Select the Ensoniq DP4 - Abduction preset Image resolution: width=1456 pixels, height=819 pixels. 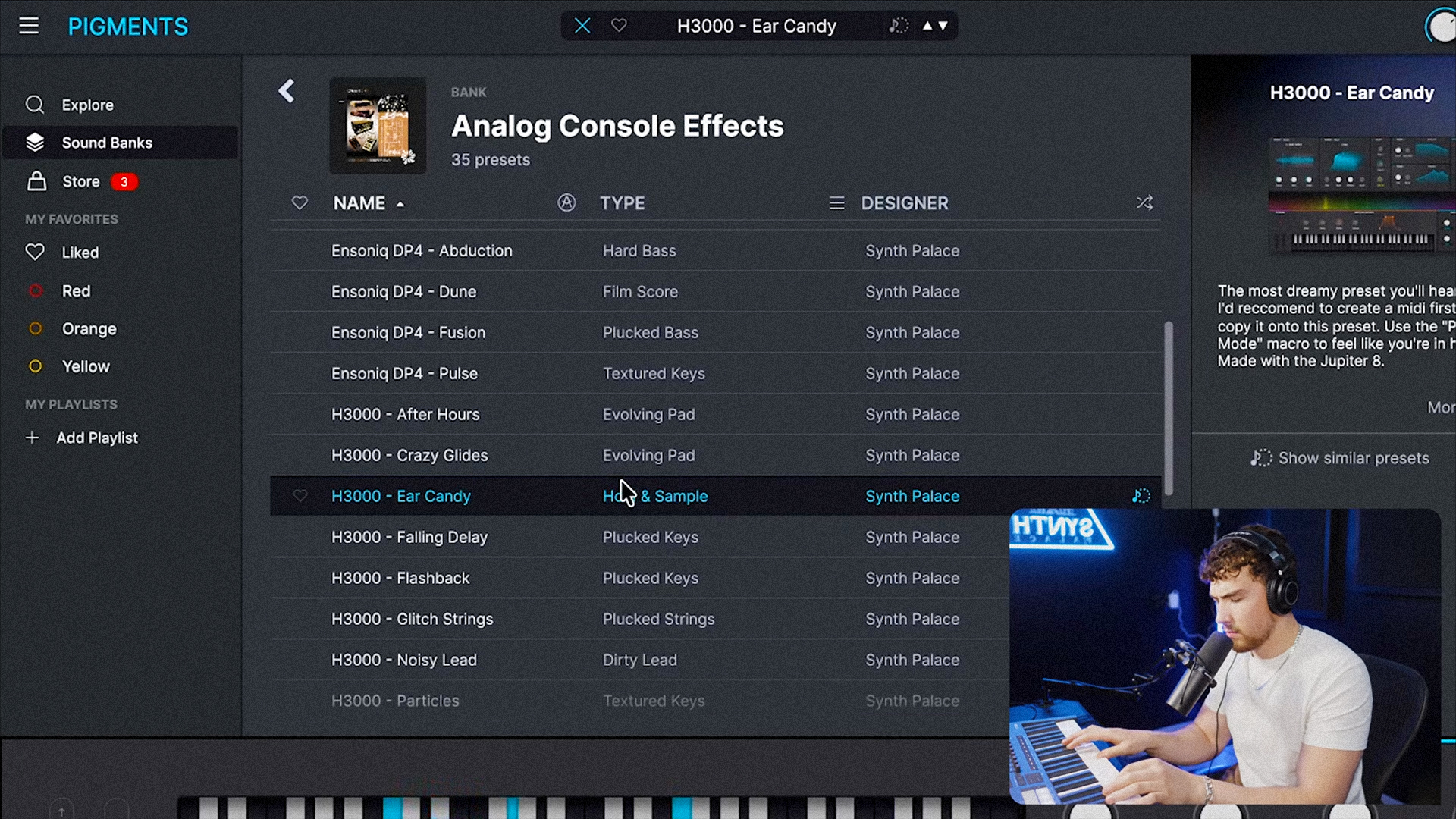tap(715, 251)
